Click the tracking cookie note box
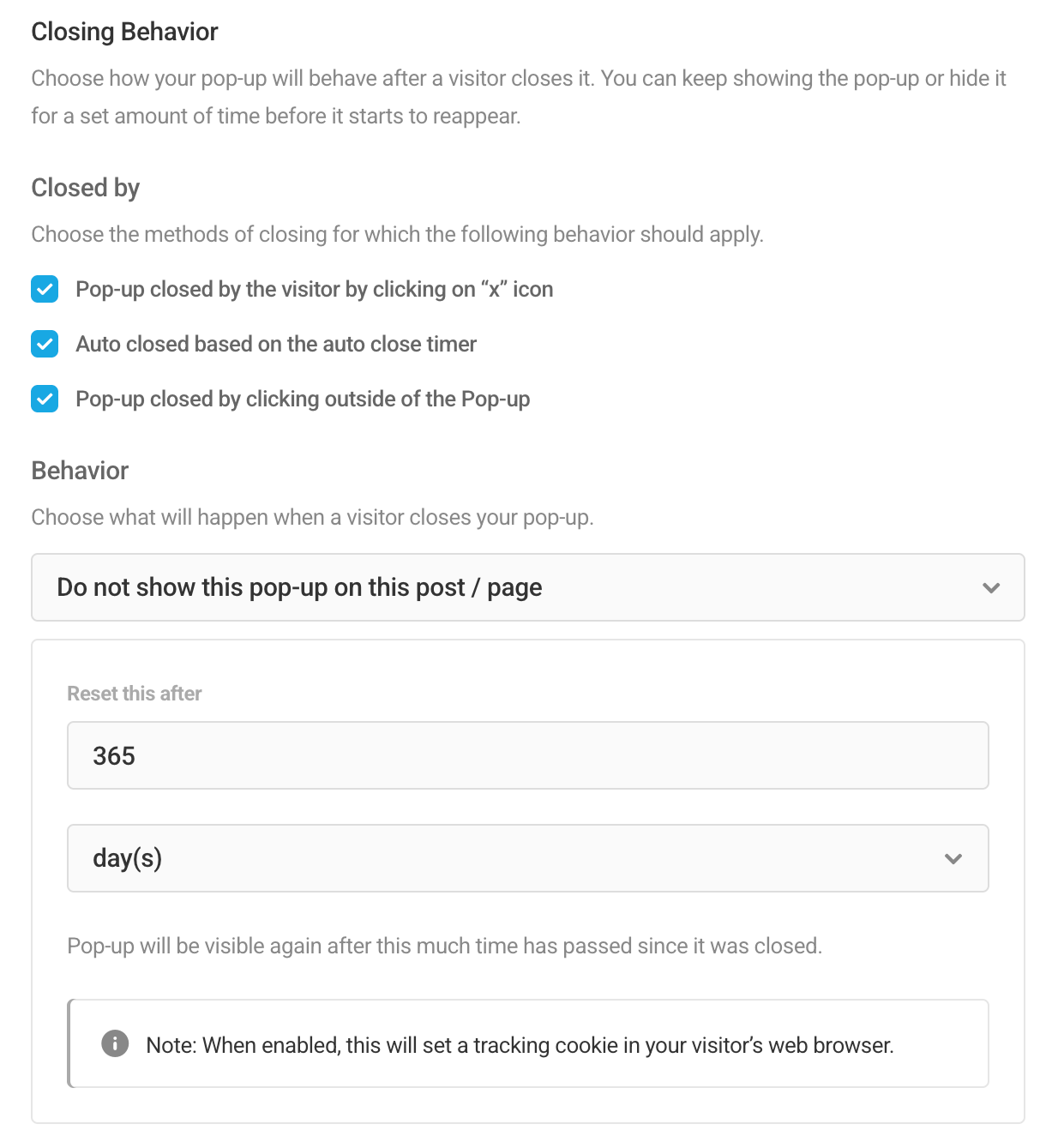This screenshot has height=1148, width=1046. coord(528,1043)
